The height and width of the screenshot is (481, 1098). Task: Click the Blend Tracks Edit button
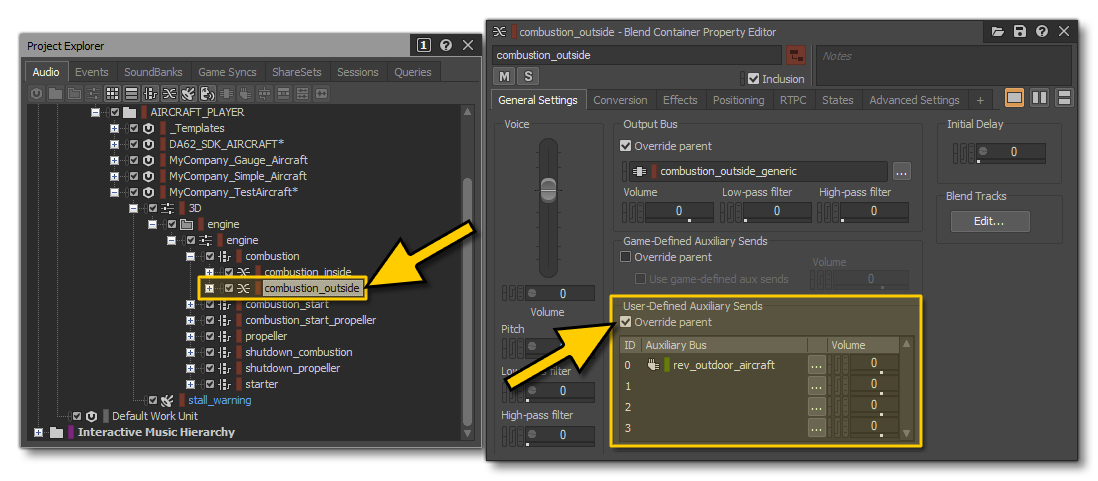point(988,221)
